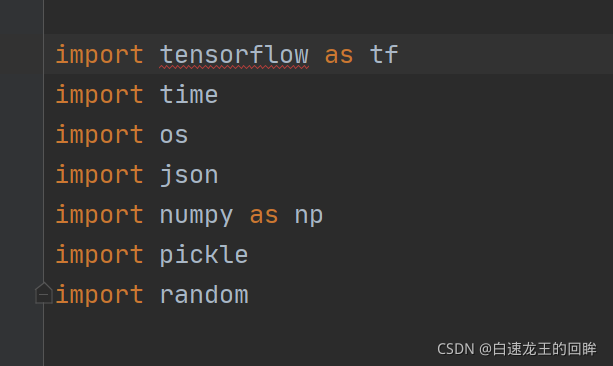Click the import keyword before random
Image resolution: width=613 pixels, height=366 pixels.
(x=99, y=295)
